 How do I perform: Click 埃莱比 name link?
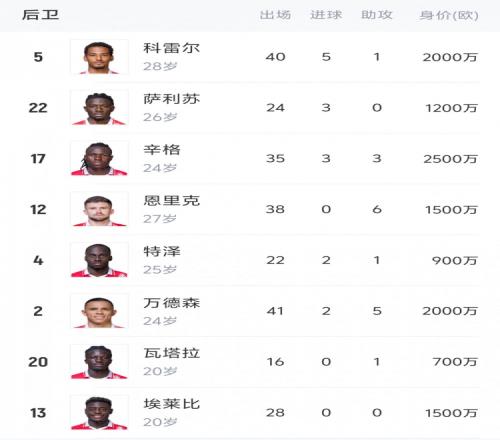[x=172, y=404]
